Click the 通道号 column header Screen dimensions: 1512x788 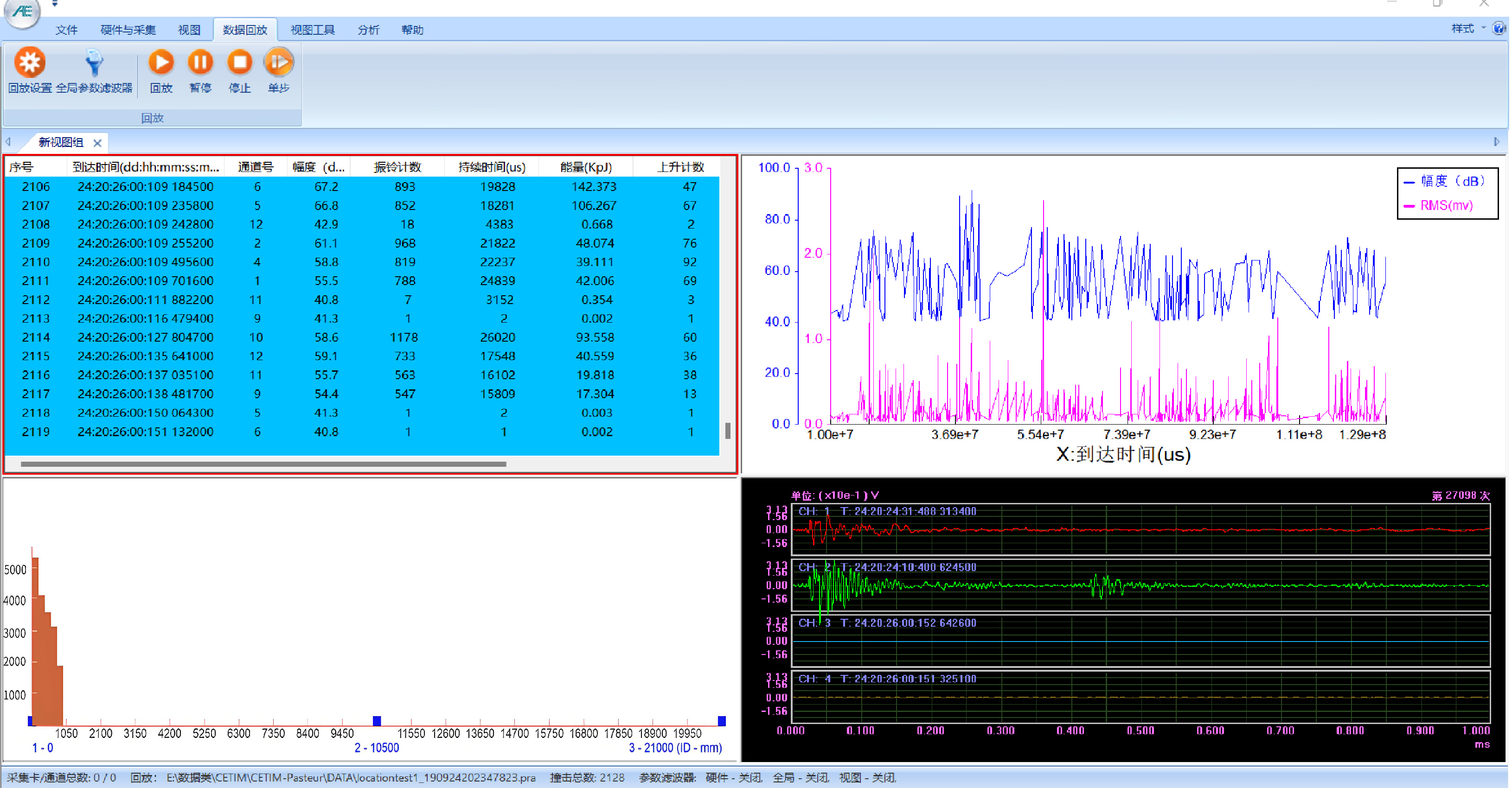click(x=256, y=167)
